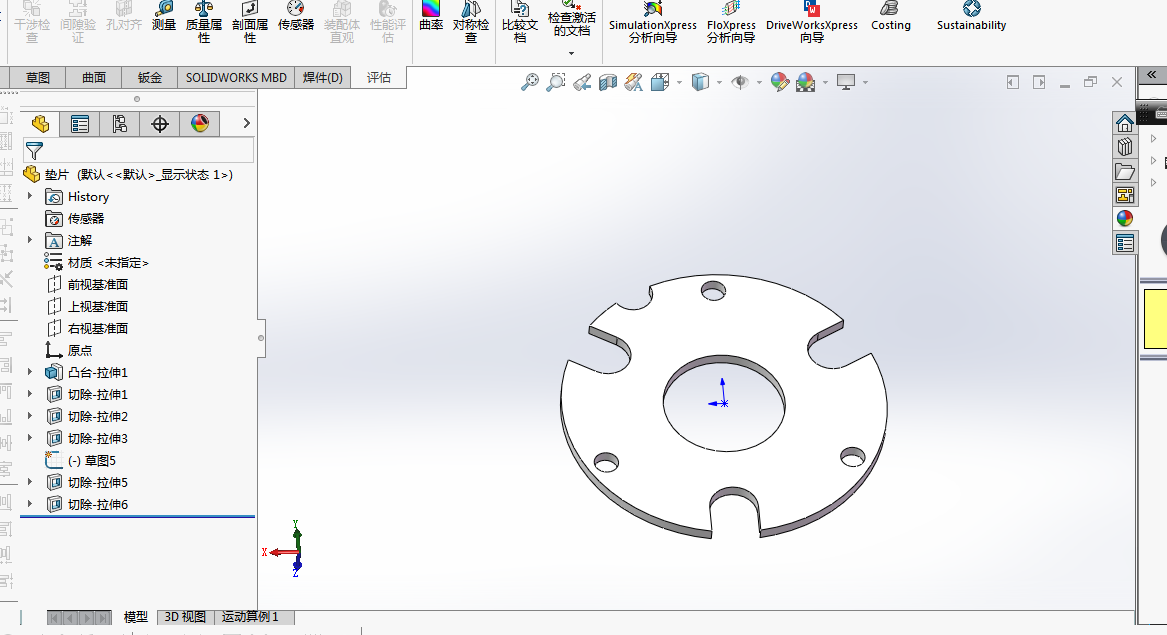Screen dimensions: 1167x635
Task: Switch to 评估 tab
Action: click(378, 77)
